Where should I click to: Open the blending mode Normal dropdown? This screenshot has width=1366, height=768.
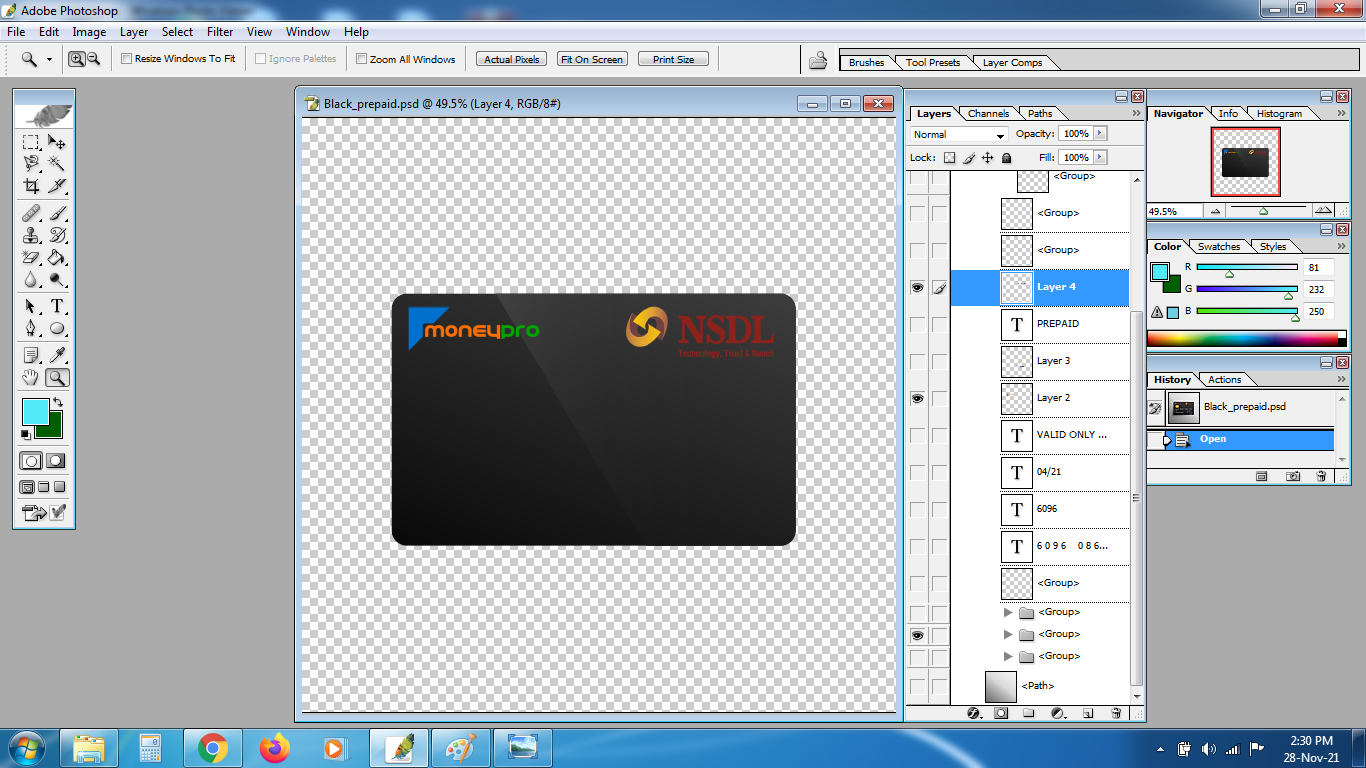(x=959, y=134)
